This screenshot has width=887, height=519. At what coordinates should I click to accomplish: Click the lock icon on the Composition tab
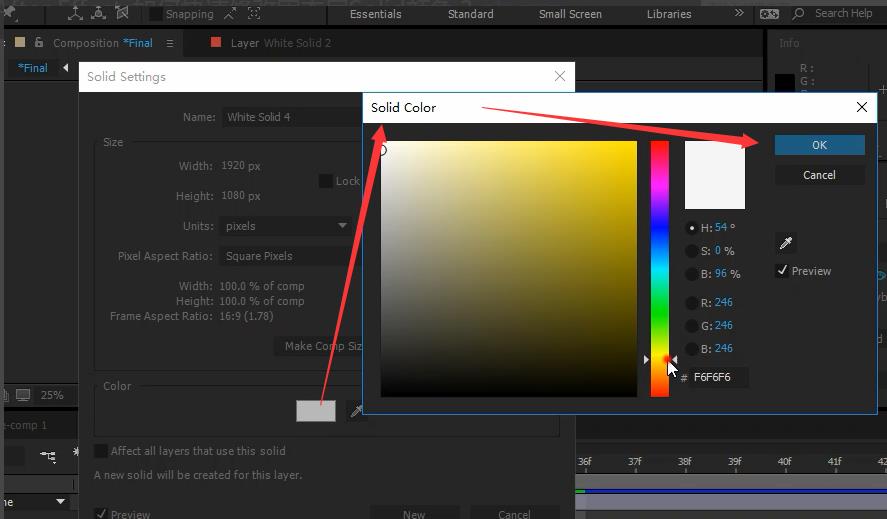tap(39, 43)
